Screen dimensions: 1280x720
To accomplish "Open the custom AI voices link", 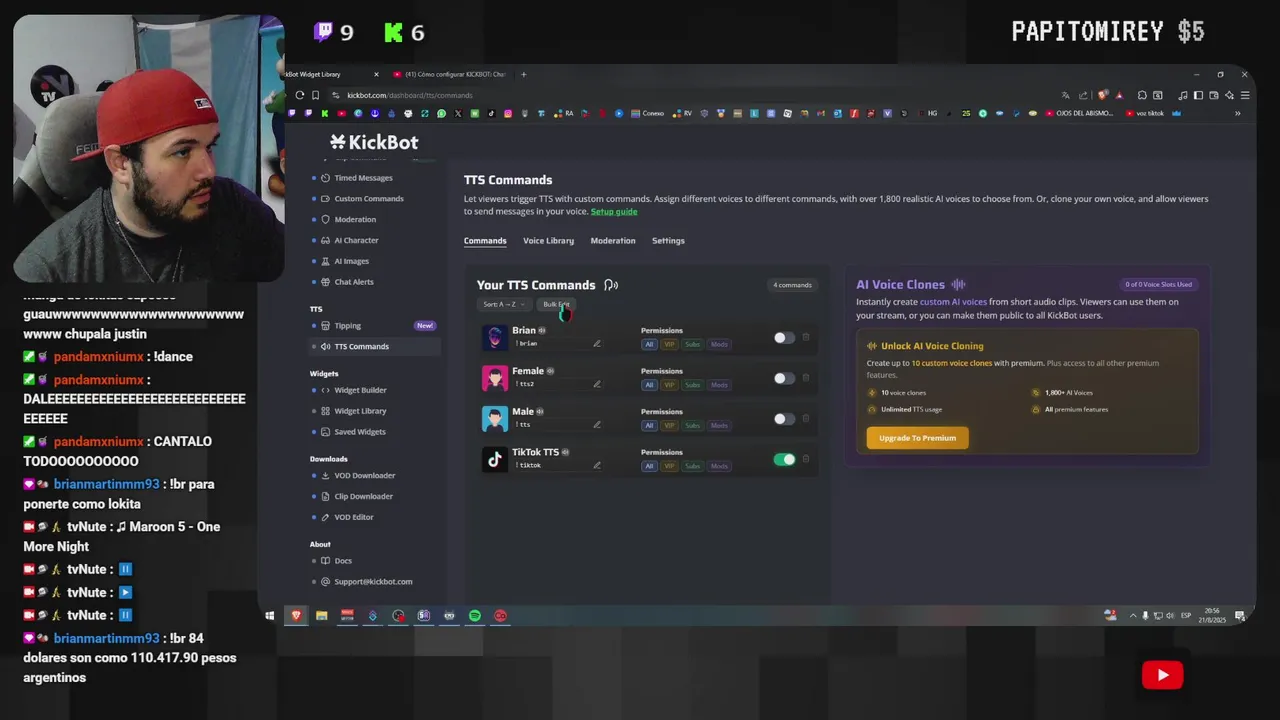I will click(x=953, y=302).
